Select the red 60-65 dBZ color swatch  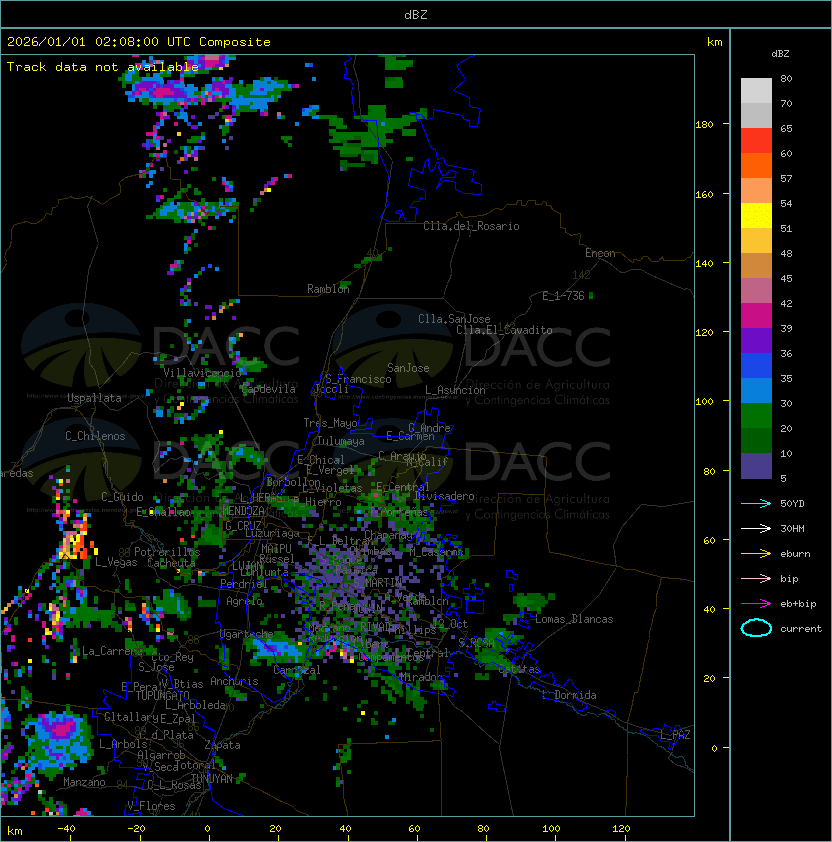pos(756,141)
